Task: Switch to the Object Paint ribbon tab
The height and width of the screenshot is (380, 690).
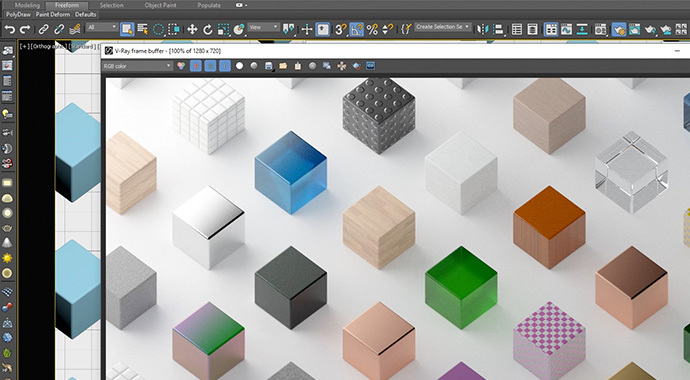Action: tap(160, 5)
